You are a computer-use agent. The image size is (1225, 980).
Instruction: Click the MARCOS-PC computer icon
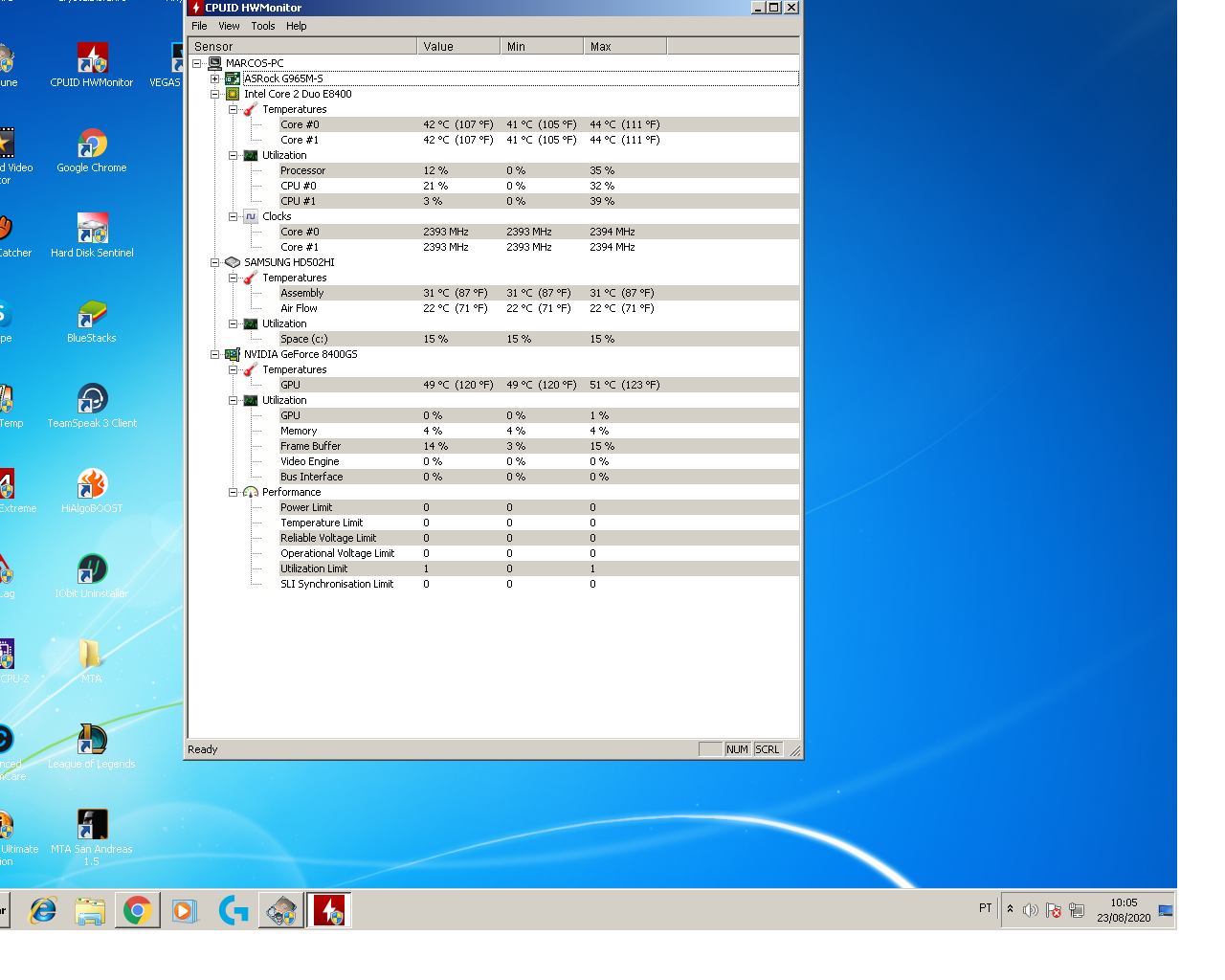214,63
